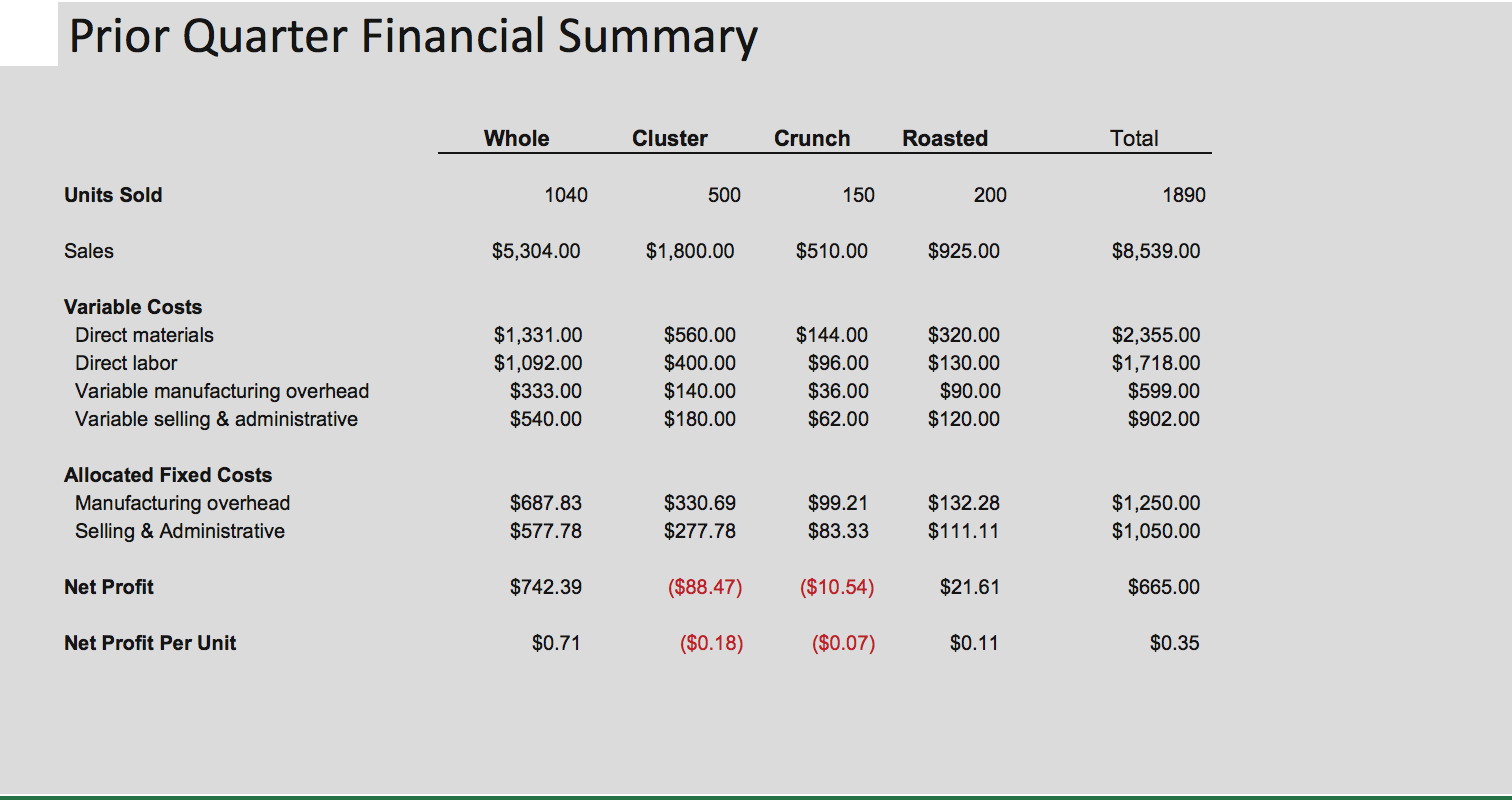Image resolution: width=1512 pixels, height=810 pixels.
Task: Click the Roasted column header
Action: 945,139
